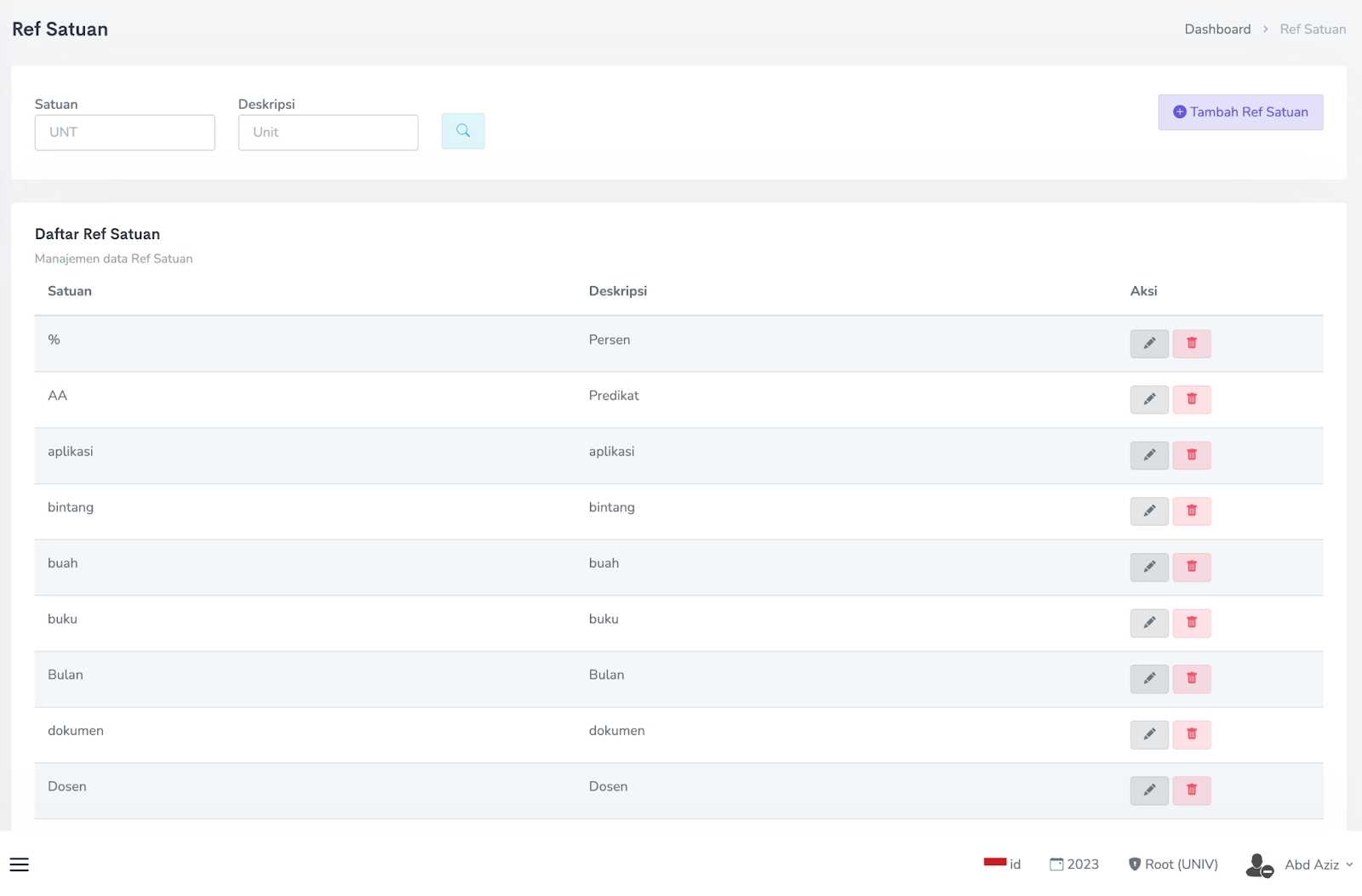
Task: Edit the dokumen row pencil icon
Action: tap(1148, 734)
